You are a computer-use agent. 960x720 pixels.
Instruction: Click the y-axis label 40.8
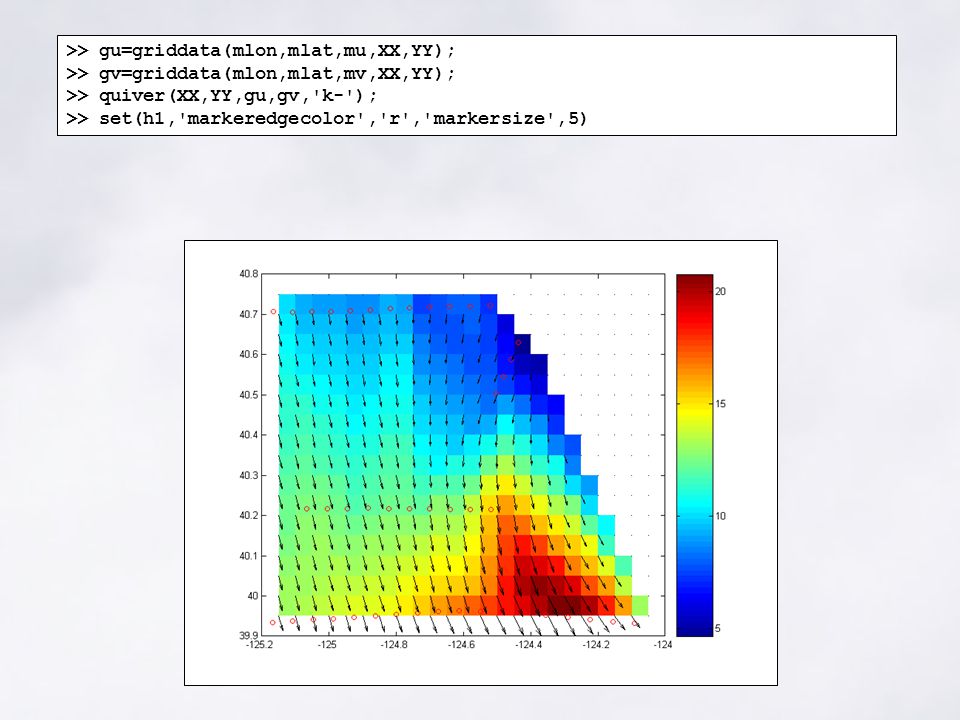tap(249, 274)
